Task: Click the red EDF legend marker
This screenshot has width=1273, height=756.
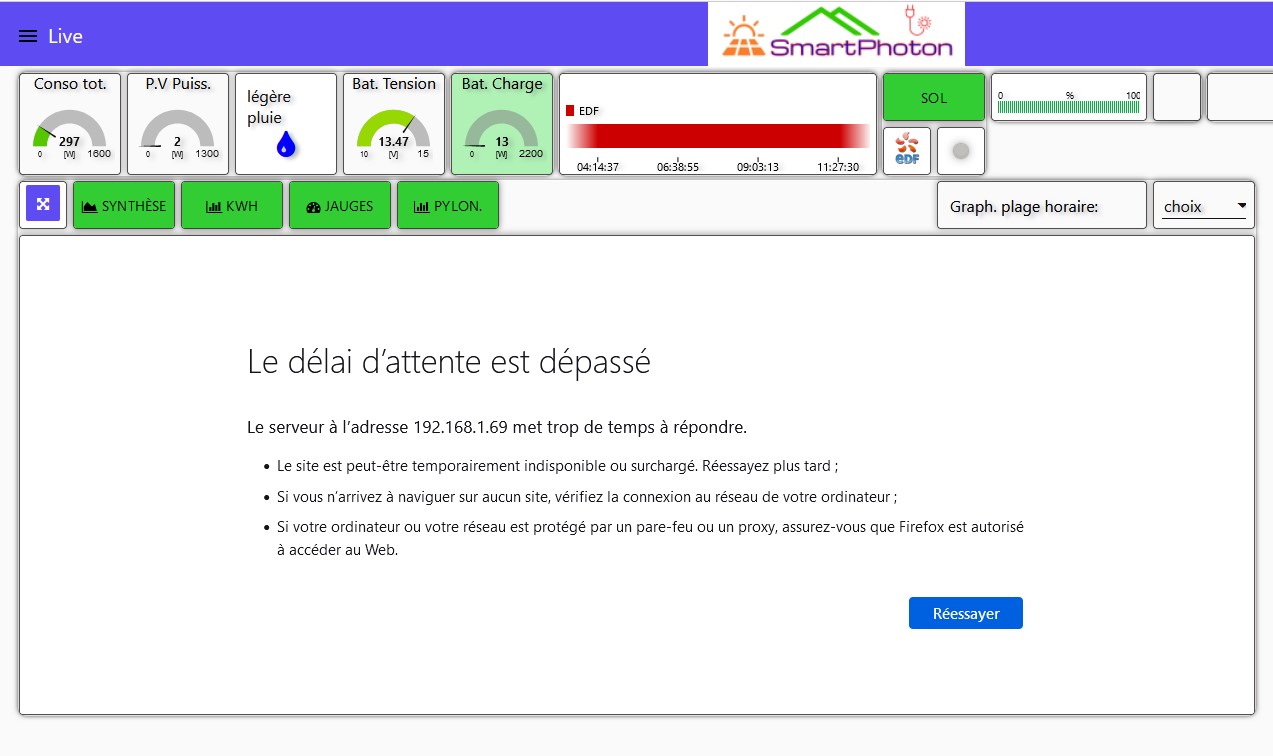Action: (x=570, y=111)
